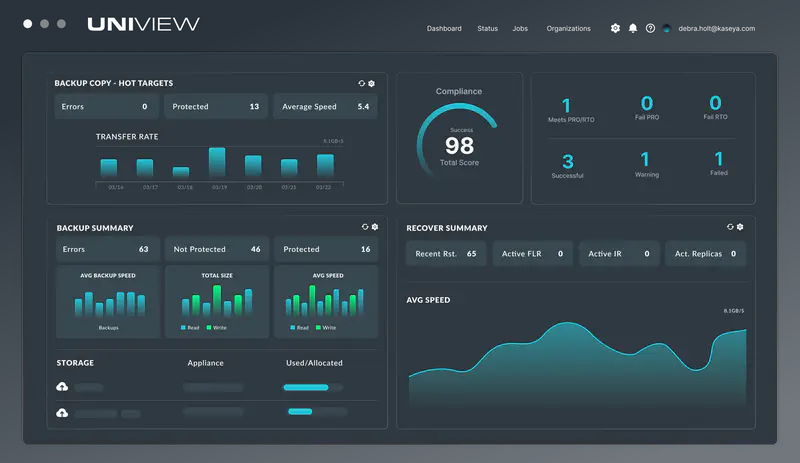
Task: Navigate to Organizations
Action: (568, 29)
